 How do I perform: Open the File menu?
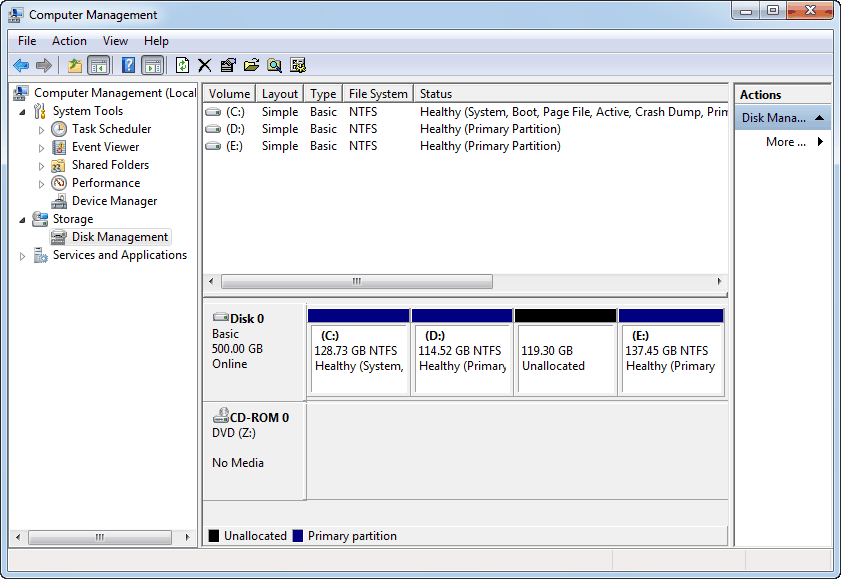coord(27,41)
